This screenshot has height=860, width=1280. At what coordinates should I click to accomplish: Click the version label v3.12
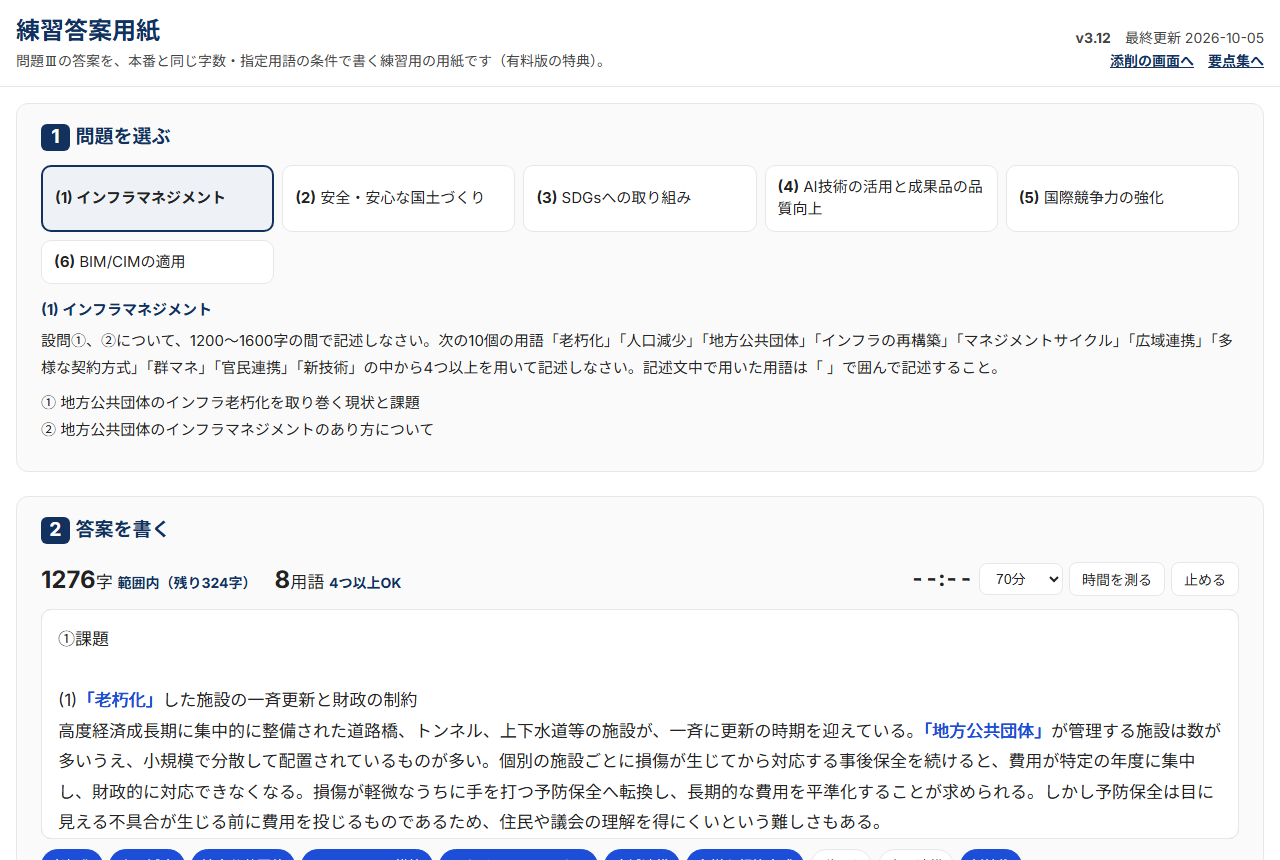(1093, 38)
